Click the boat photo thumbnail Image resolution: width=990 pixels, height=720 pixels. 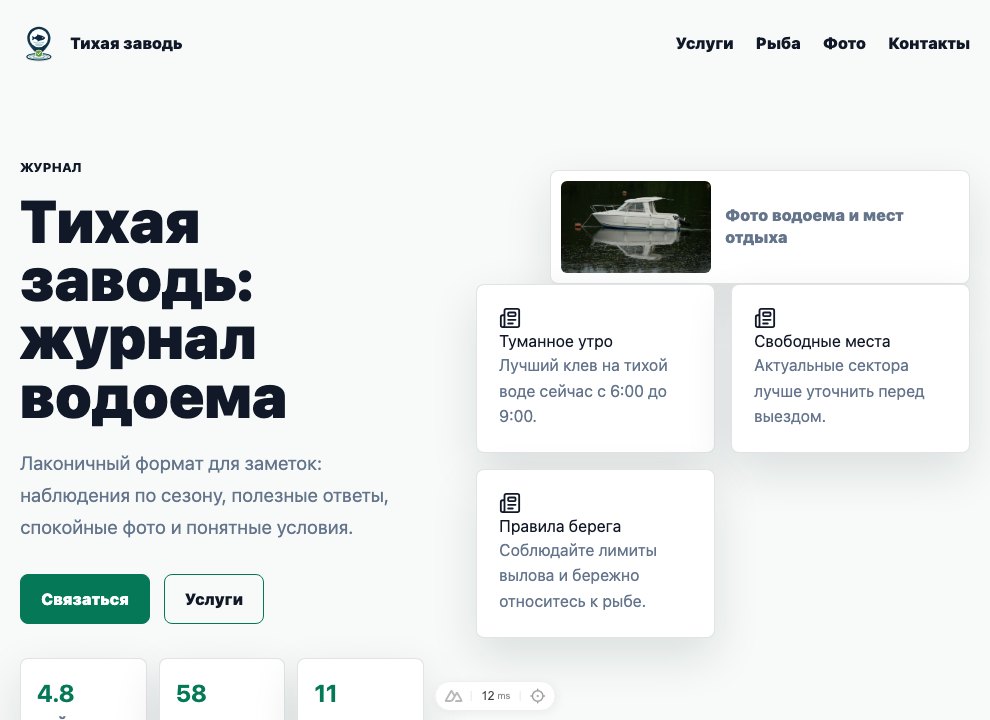[x=636, y=227]
